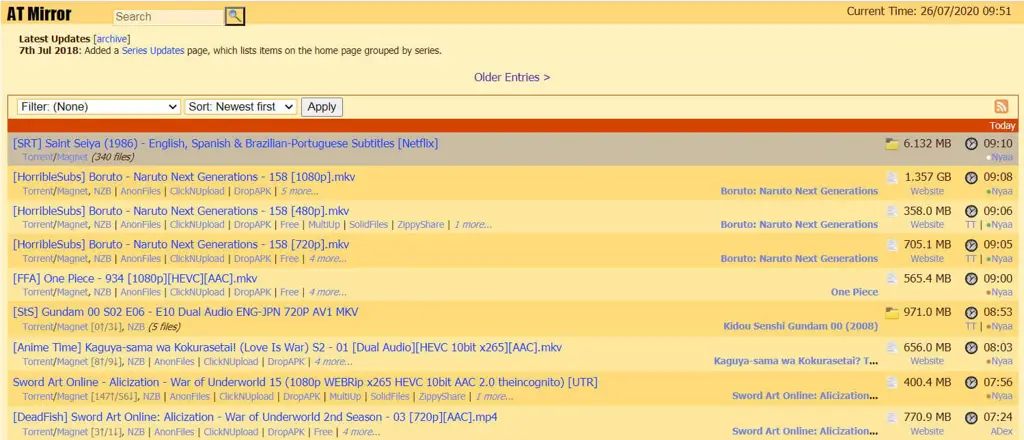
Task: Click DropAPK link on One Piece row
Action: tap(253, 292)
